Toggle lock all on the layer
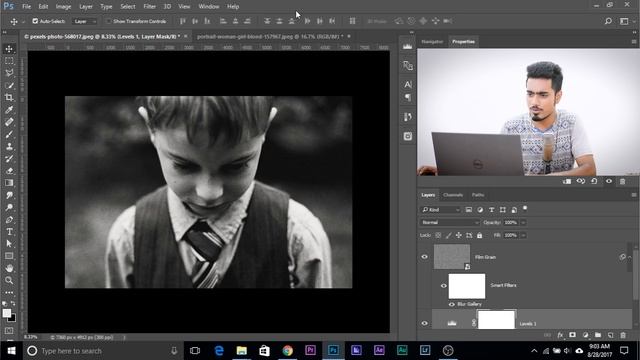Viewport: 640px width, 360px height. (x=480, y=236)
